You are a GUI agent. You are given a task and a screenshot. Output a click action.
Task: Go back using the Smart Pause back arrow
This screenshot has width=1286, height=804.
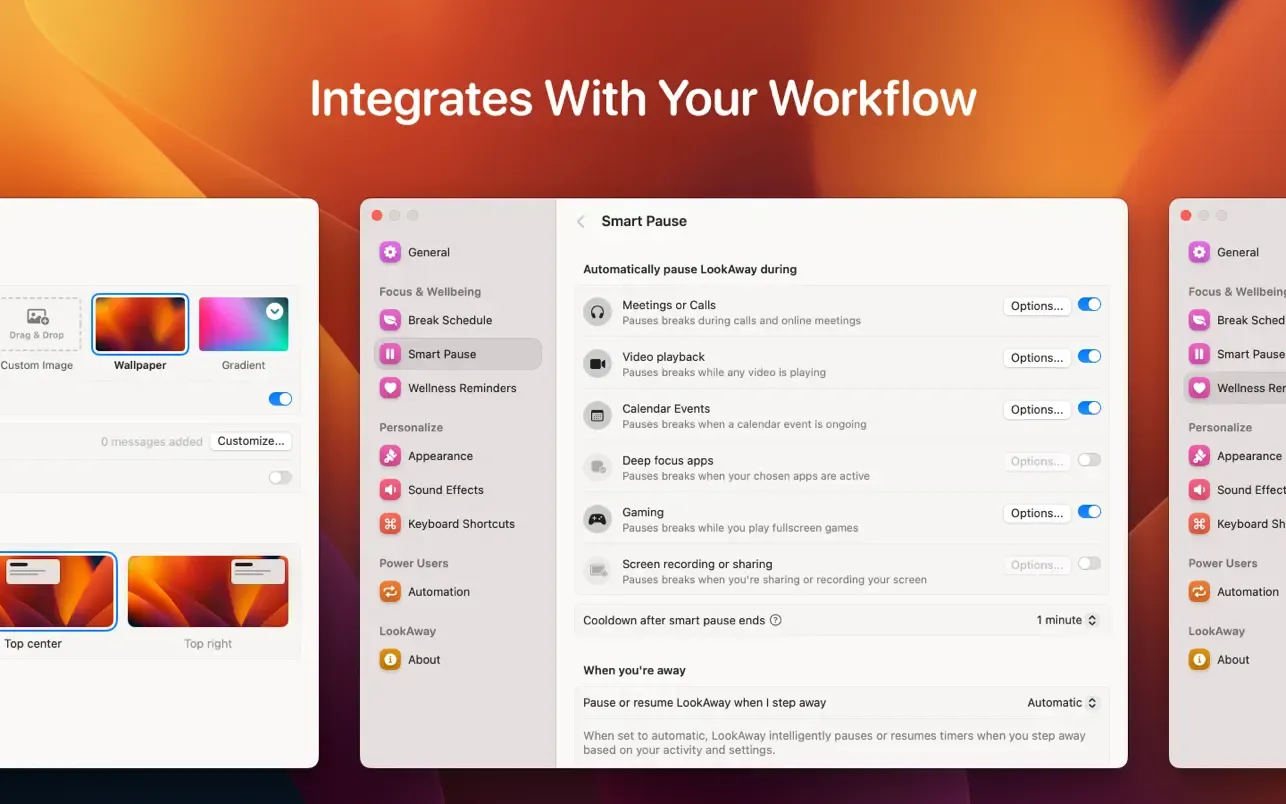tap(581, 222)
